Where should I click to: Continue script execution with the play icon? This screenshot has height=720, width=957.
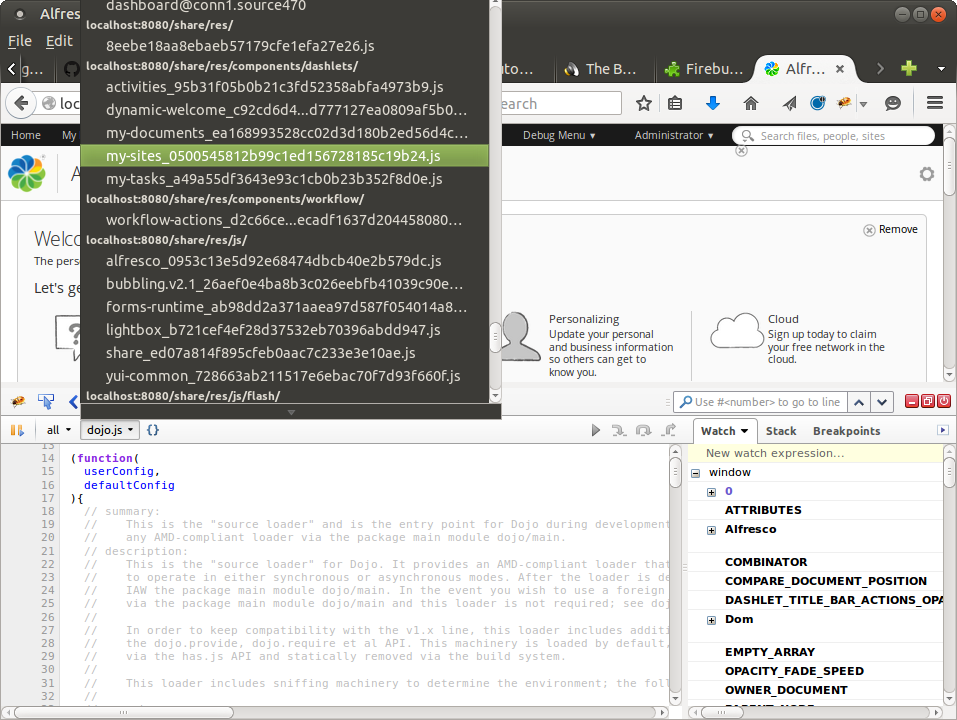[595, 430]
